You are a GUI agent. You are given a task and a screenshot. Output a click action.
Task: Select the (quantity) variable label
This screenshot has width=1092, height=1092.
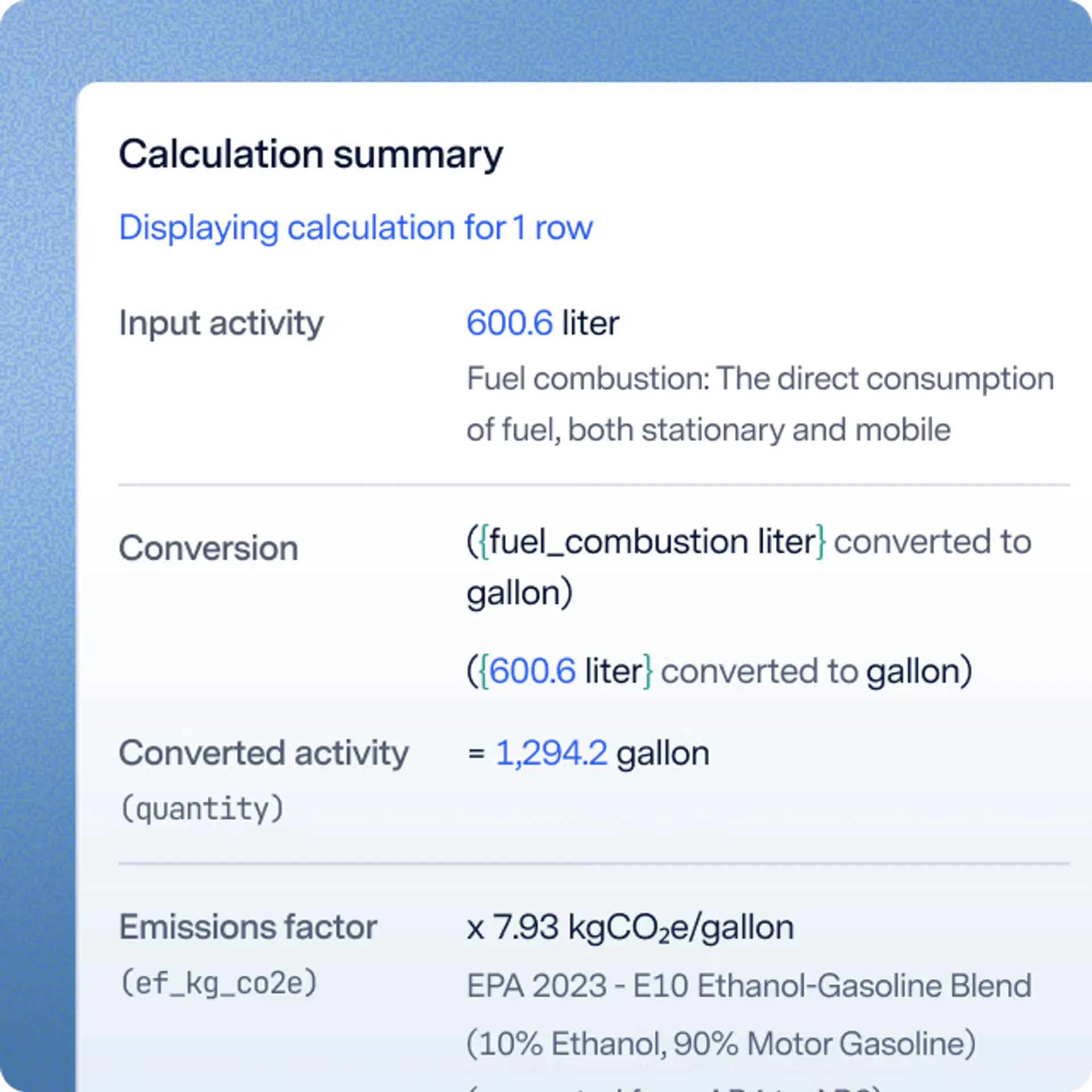point(202,808)
